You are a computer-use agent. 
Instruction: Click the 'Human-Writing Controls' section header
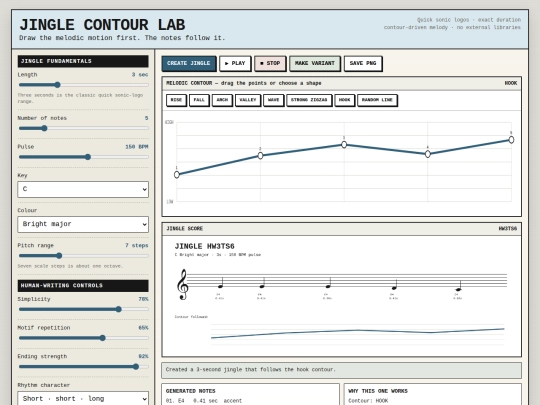pos(83,285)
